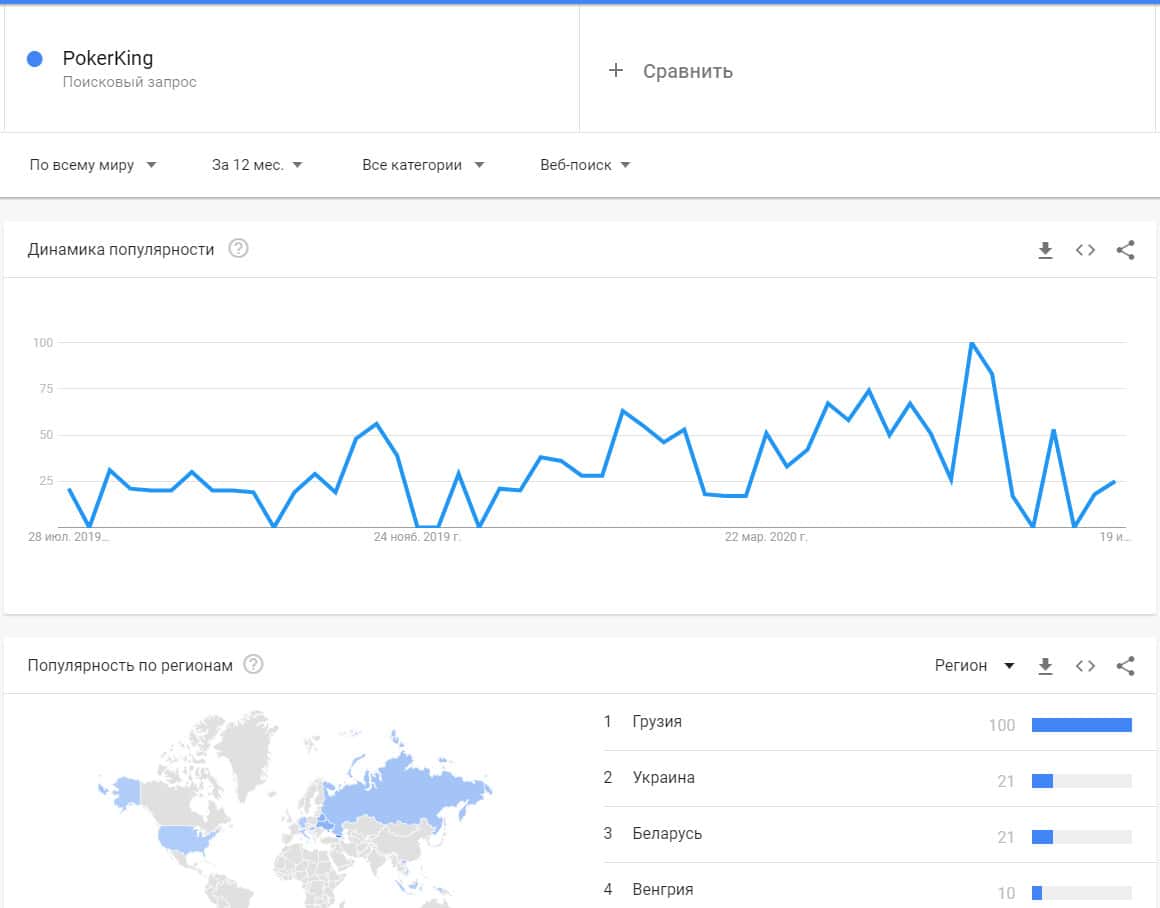
Task: Open help for Динамика популярности
Action: (x=238, y=249)
